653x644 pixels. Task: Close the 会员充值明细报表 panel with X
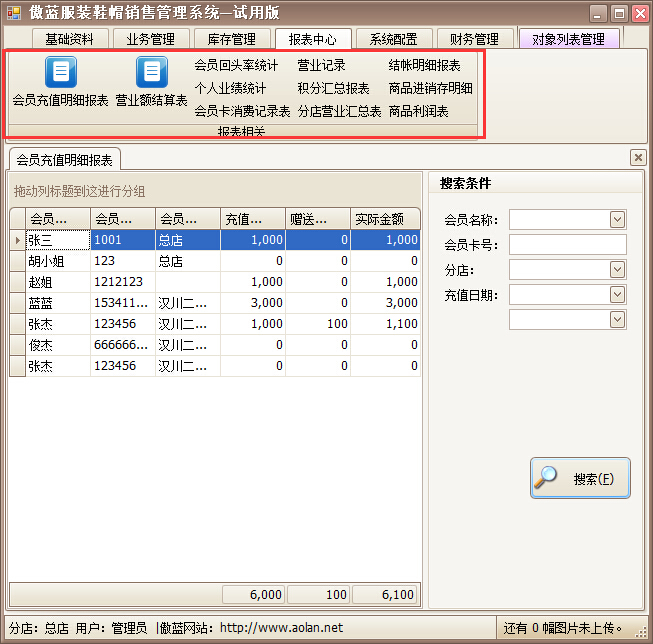click(638, 157)
